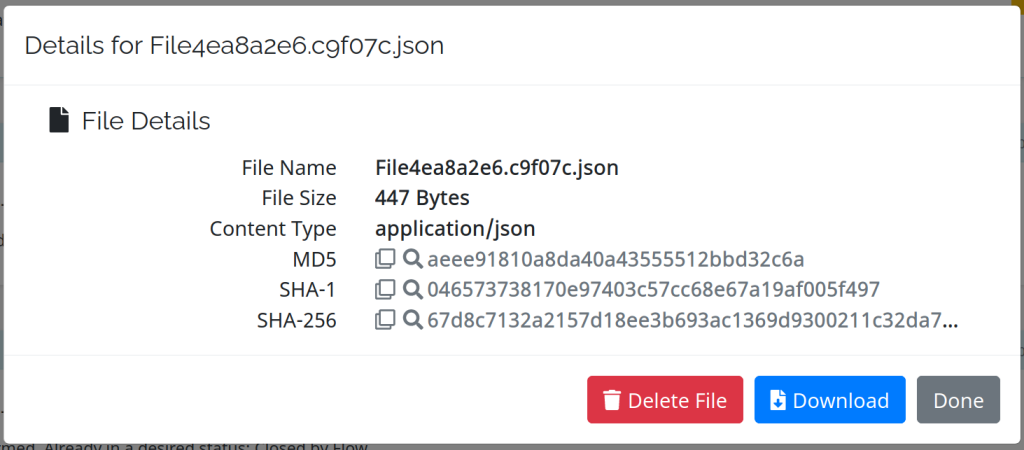The height and width of the screenshot is (450, 1024).
Task: Select the MD5 hash text aeee9181…
Action: (x=615, y=260)
